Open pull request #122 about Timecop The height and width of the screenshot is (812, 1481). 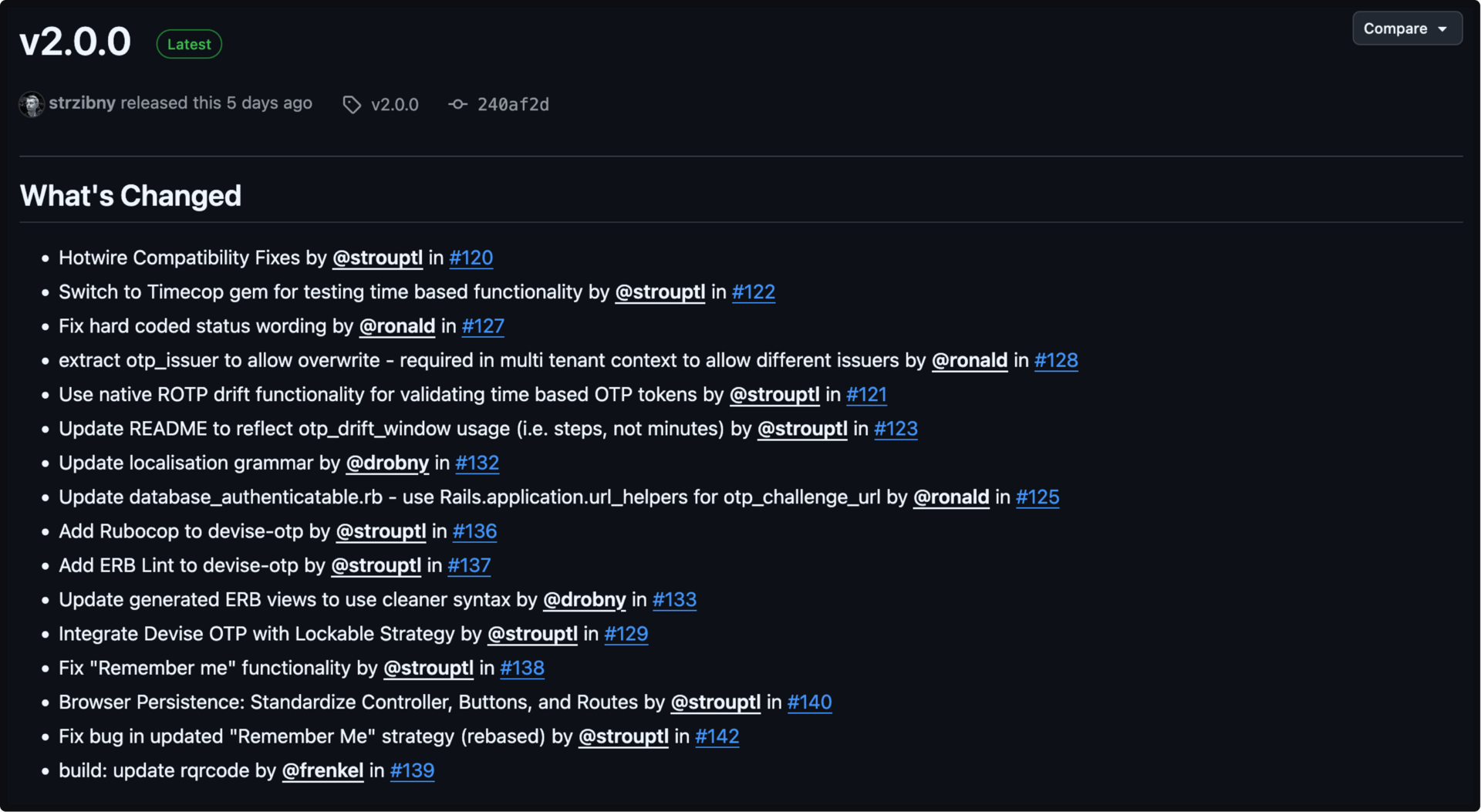click(754, 292)
